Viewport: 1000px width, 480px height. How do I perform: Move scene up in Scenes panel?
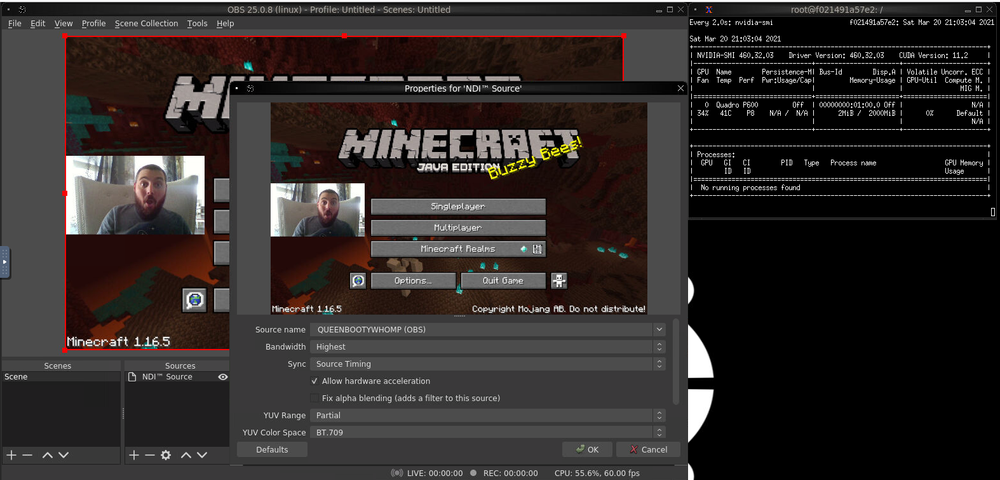tap(47, 455)
